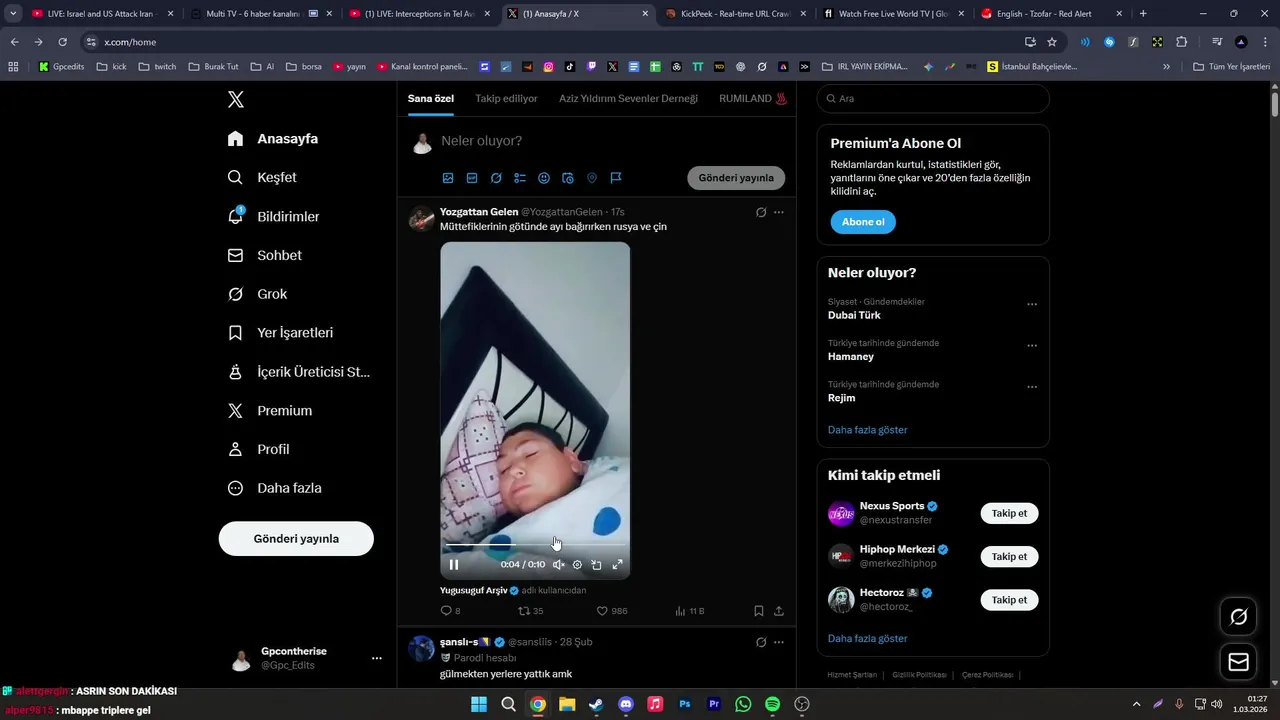Switch video to picture-in-picture mode
Image resolution: width=1280 pixels, height=720 pixels.
pos(596,565)
